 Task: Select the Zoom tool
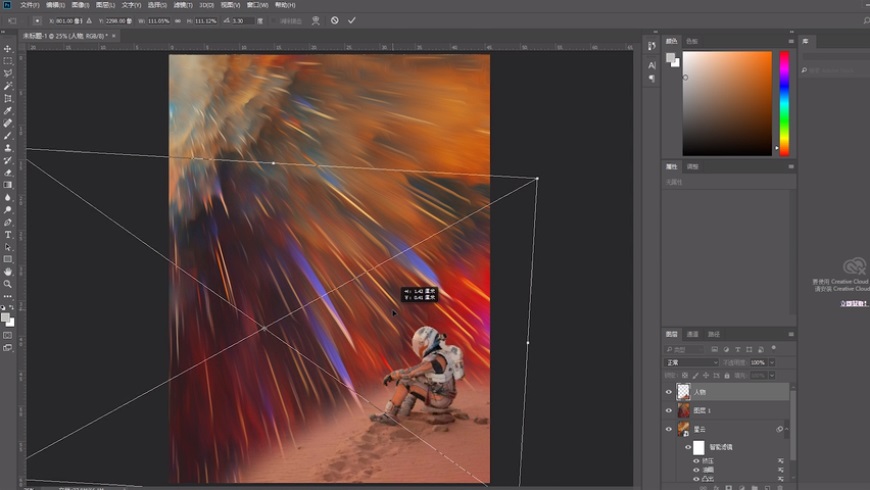pyautogui.click(x=8, y=284)
